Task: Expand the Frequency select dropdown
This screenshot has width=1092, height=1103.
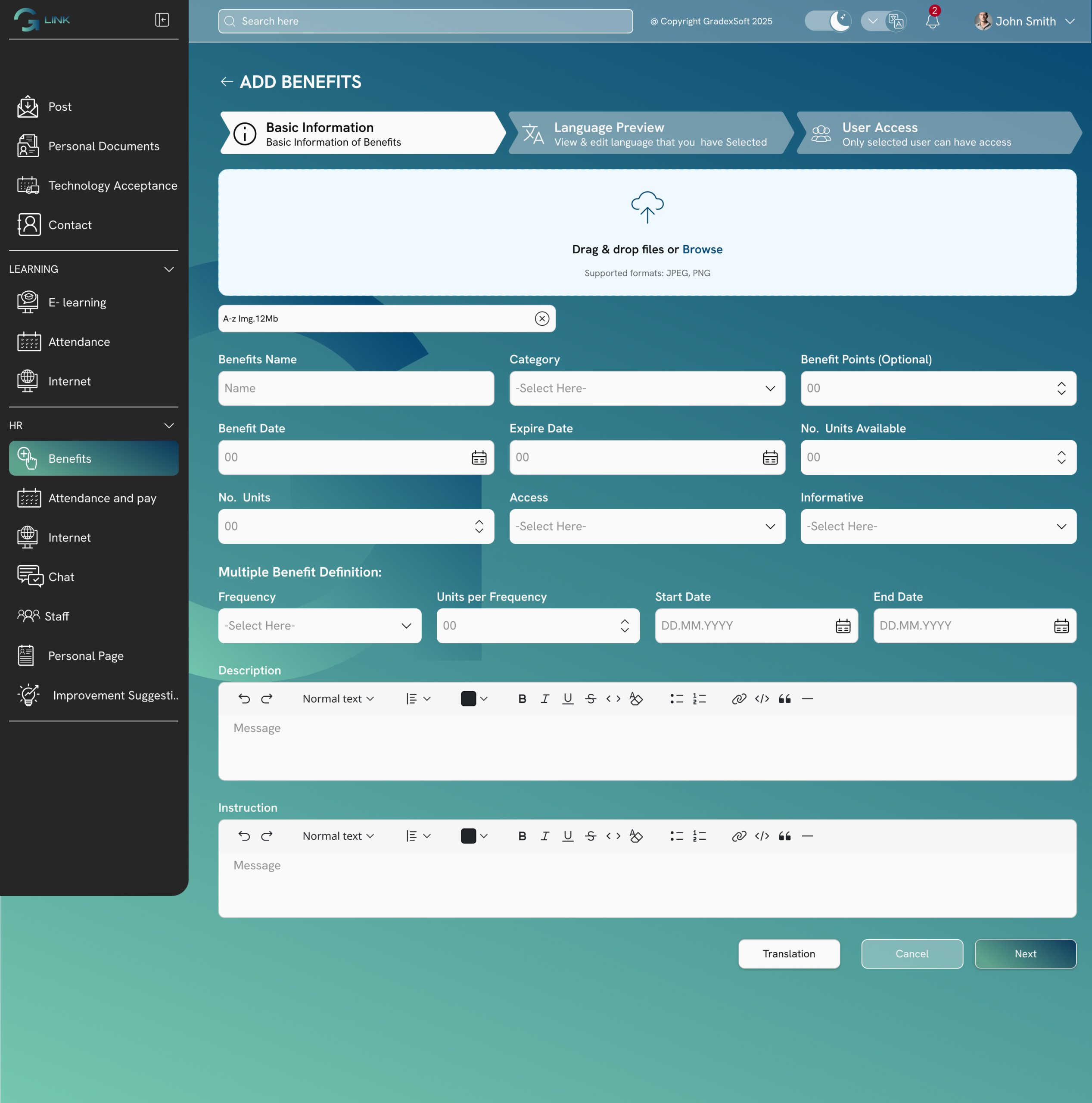Action: (x=320, y=626)
